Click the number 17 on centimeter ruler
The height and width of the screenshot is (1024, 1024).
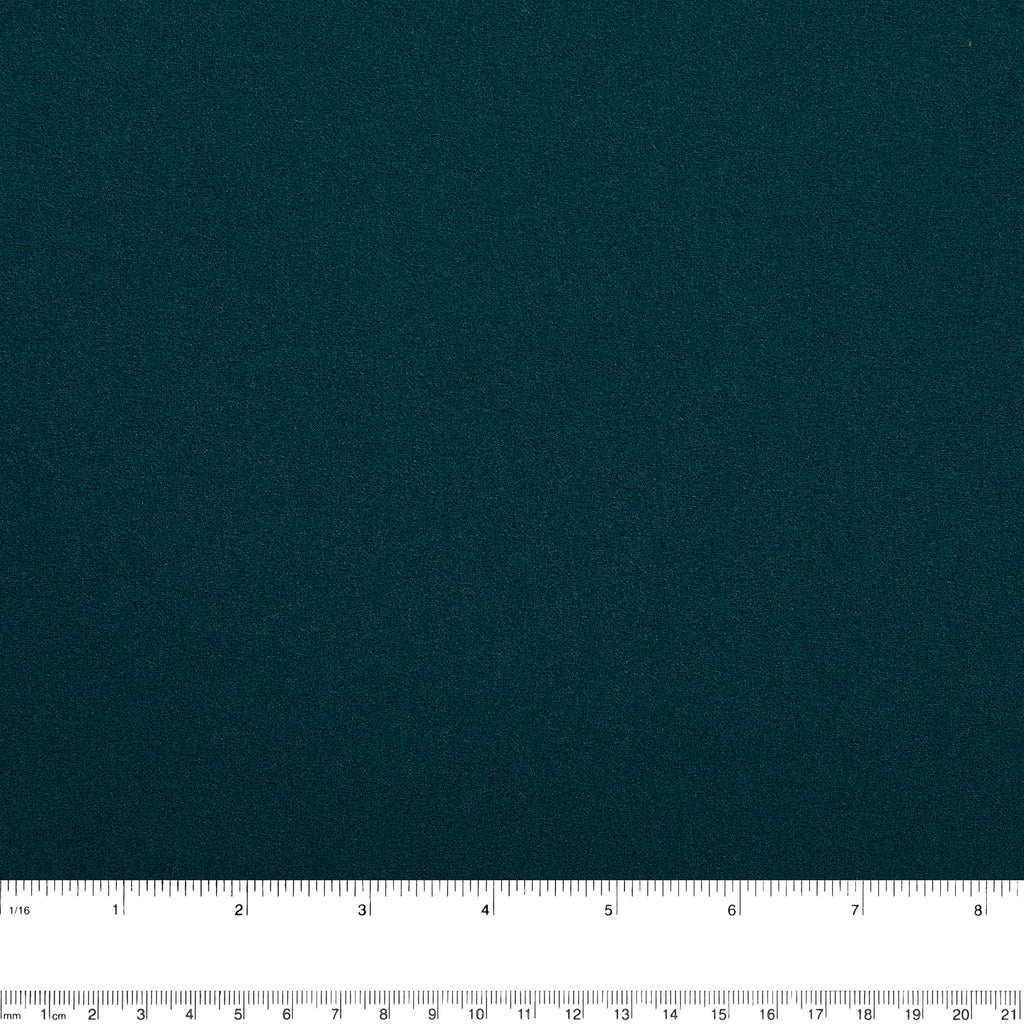816,1014
